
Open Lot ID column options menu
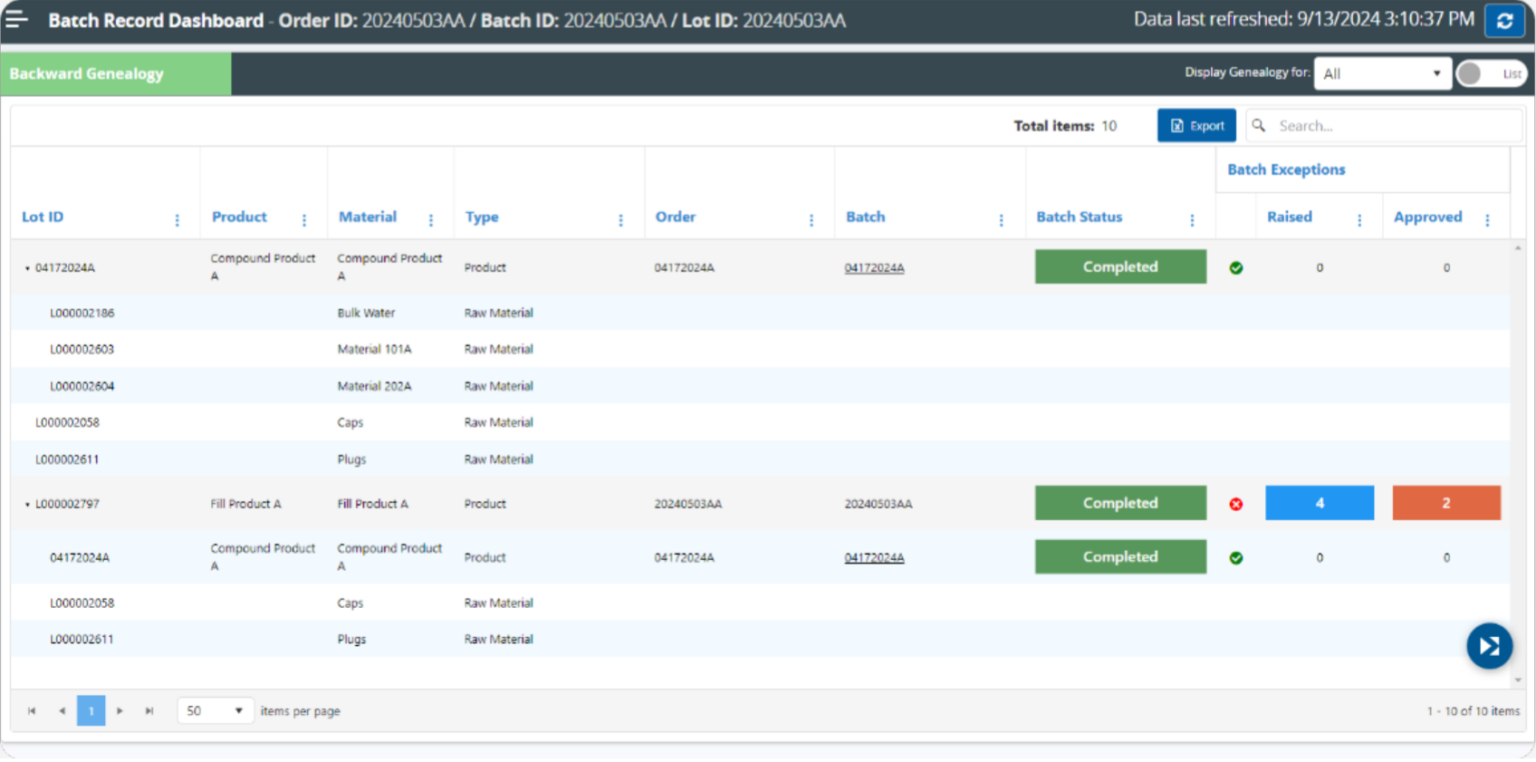coord(178,220)
